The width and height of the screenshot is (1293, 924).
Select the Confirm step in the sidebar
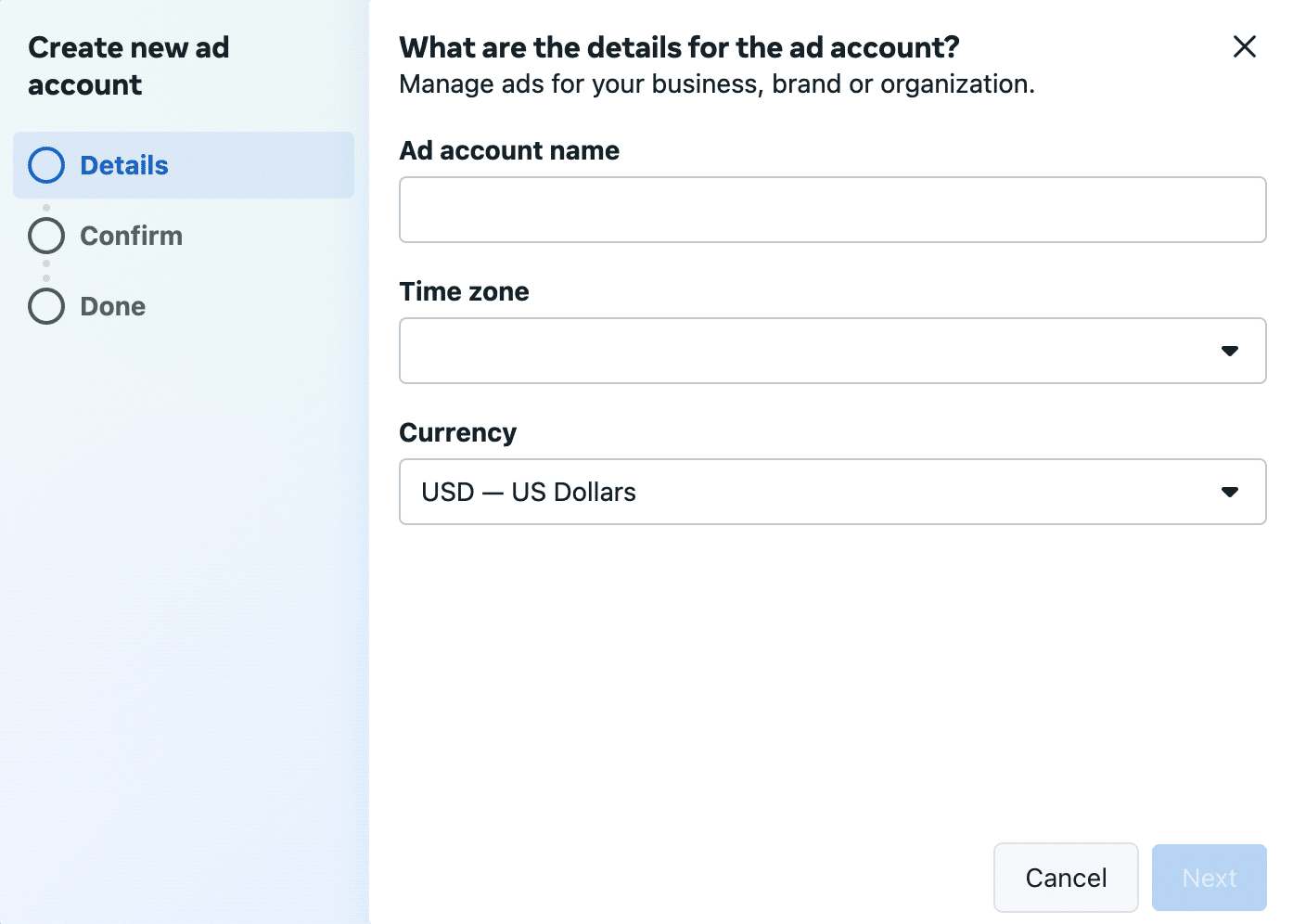(131, 235)
